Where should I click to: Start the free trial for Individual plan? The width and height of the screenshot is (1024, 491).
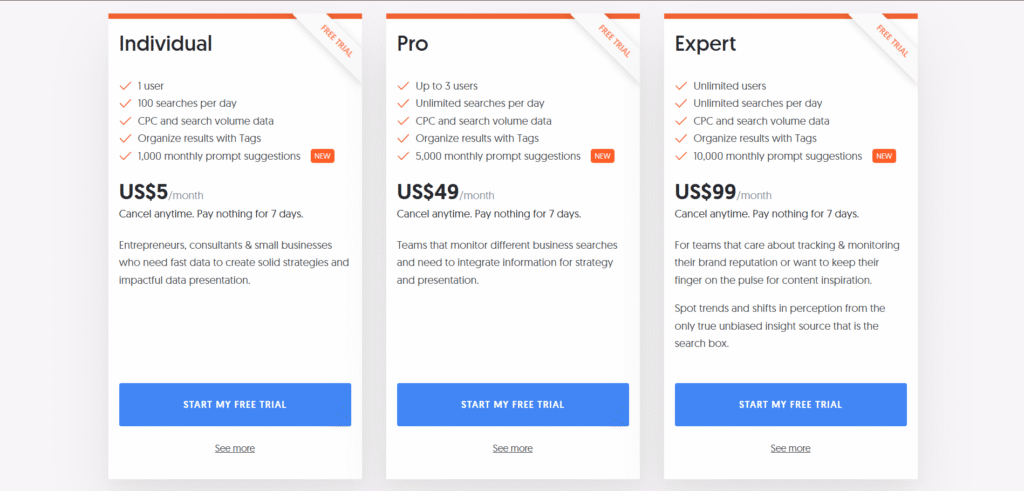[235, 405]
